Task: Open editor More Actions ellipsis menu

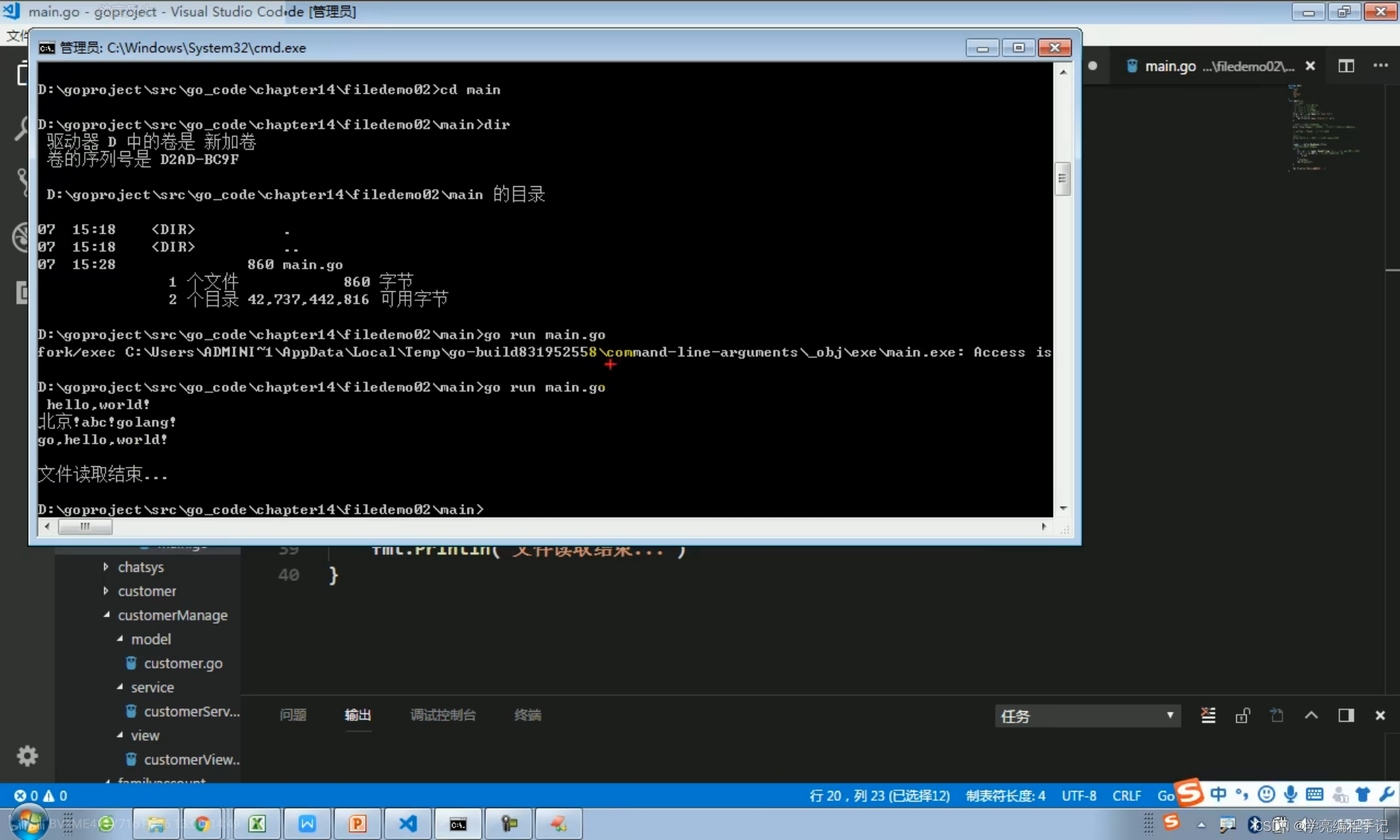Action: click(1380, 66)
